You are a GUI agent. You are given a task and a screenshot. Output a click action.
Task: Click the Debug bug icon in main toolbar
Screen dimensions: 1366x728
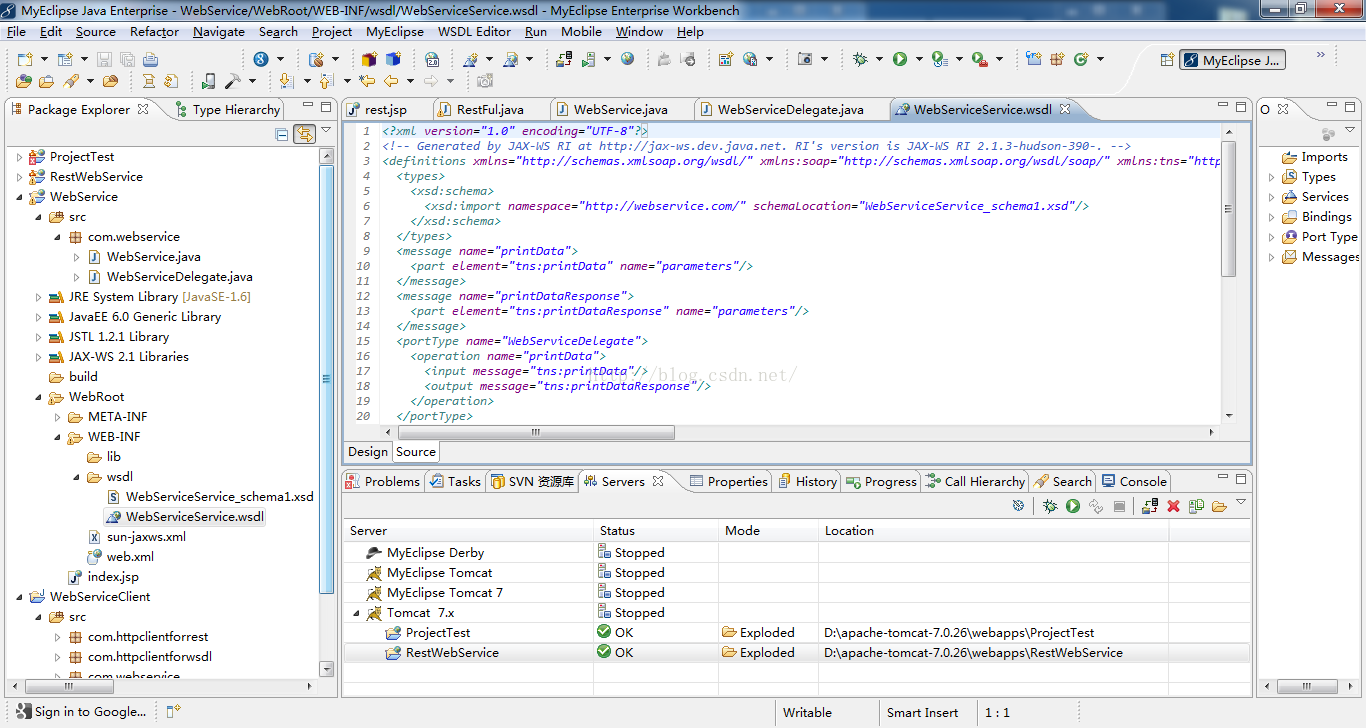pyautogui.click(x=860, y=59)
